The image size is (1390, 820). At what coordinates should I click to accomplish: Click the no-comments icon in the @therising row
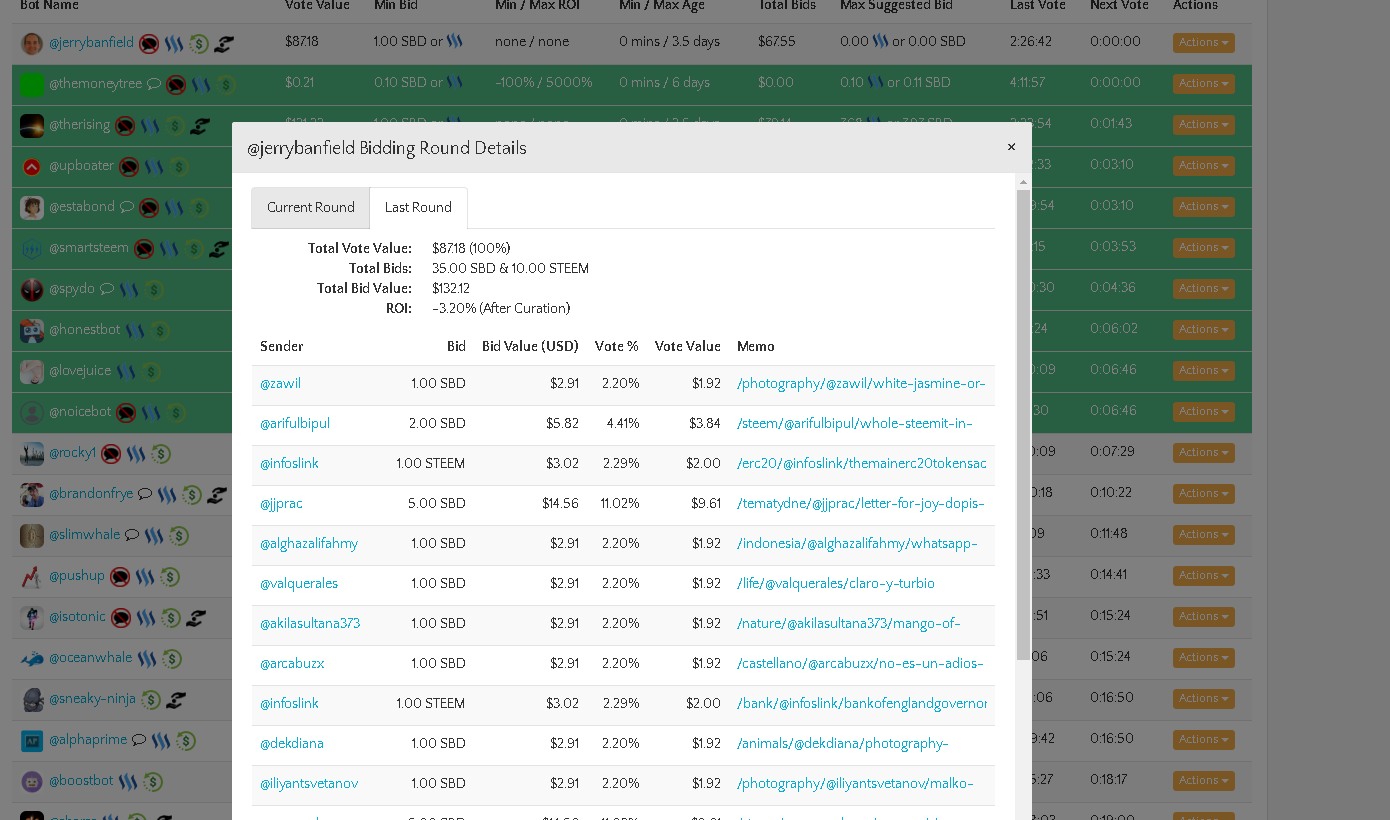125,126
